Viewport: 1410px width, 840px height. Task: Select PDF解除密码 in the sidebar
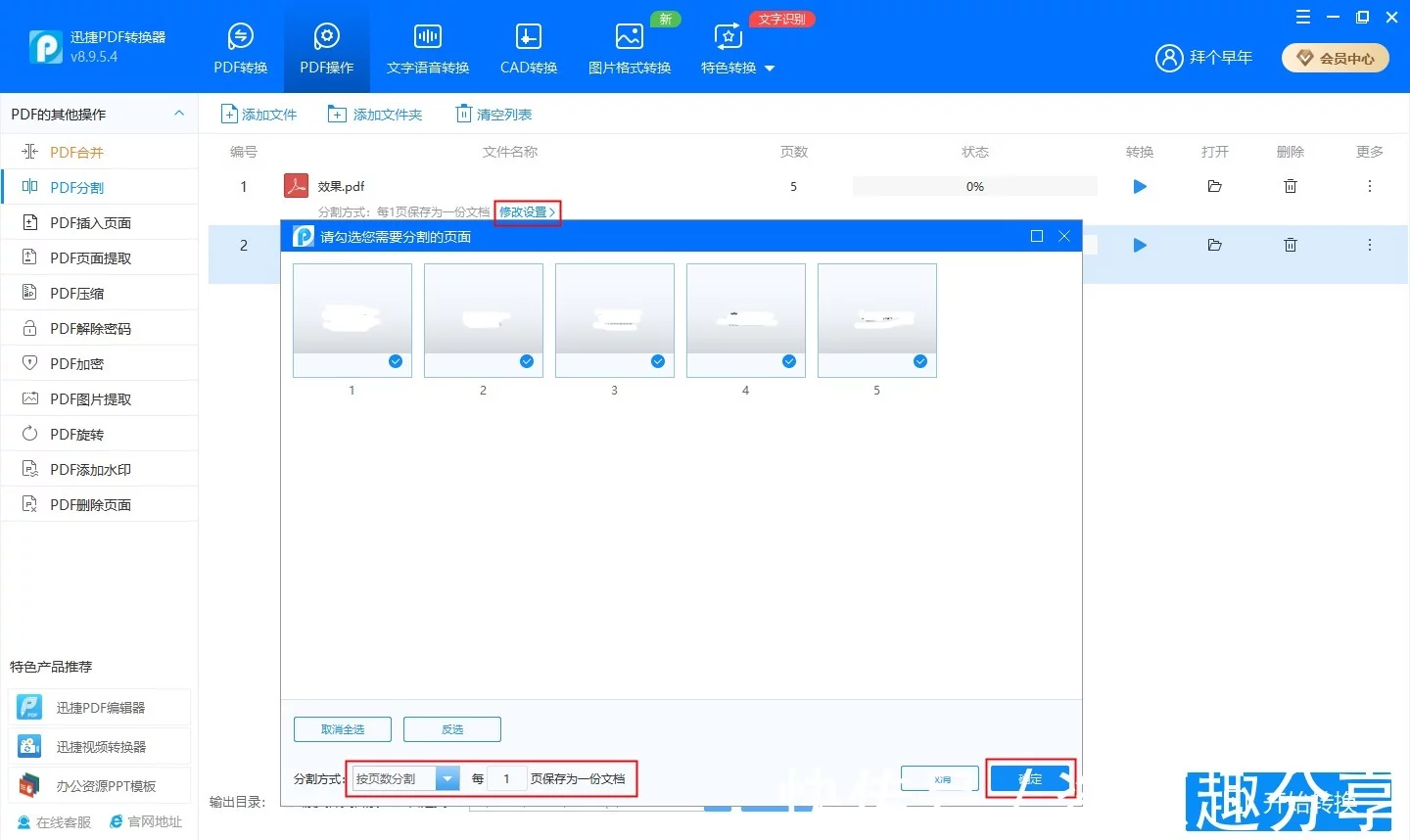pyautogui.click(x=99, y=328)
